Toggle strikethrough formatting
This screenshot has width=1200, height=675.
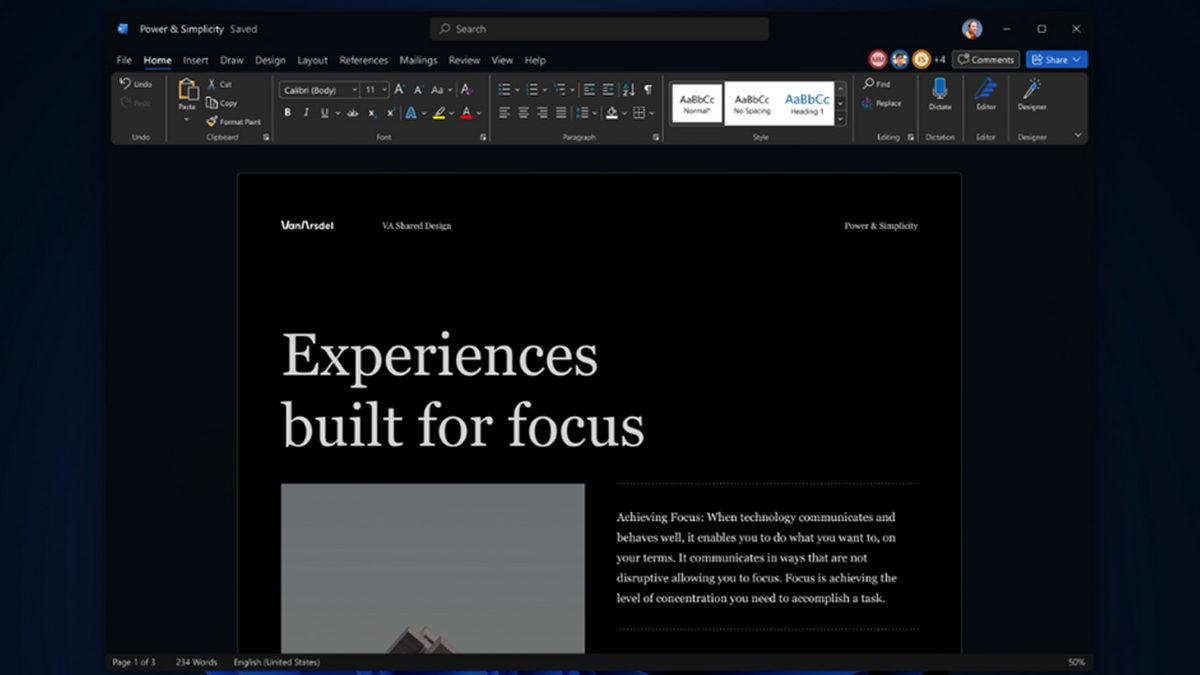352,112
